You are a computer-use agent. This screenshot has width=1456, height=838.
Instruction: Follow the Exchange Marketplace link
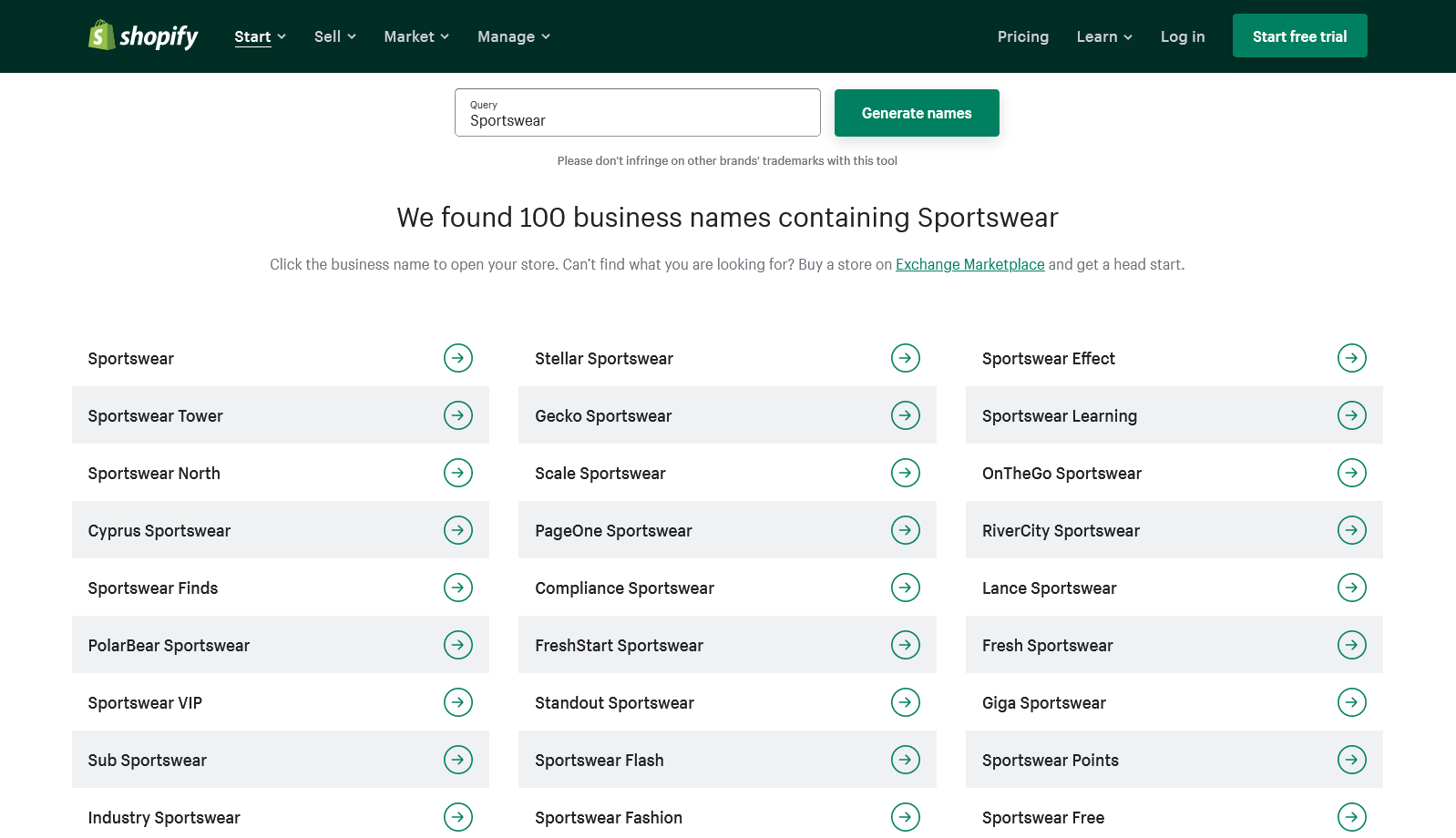969,264
